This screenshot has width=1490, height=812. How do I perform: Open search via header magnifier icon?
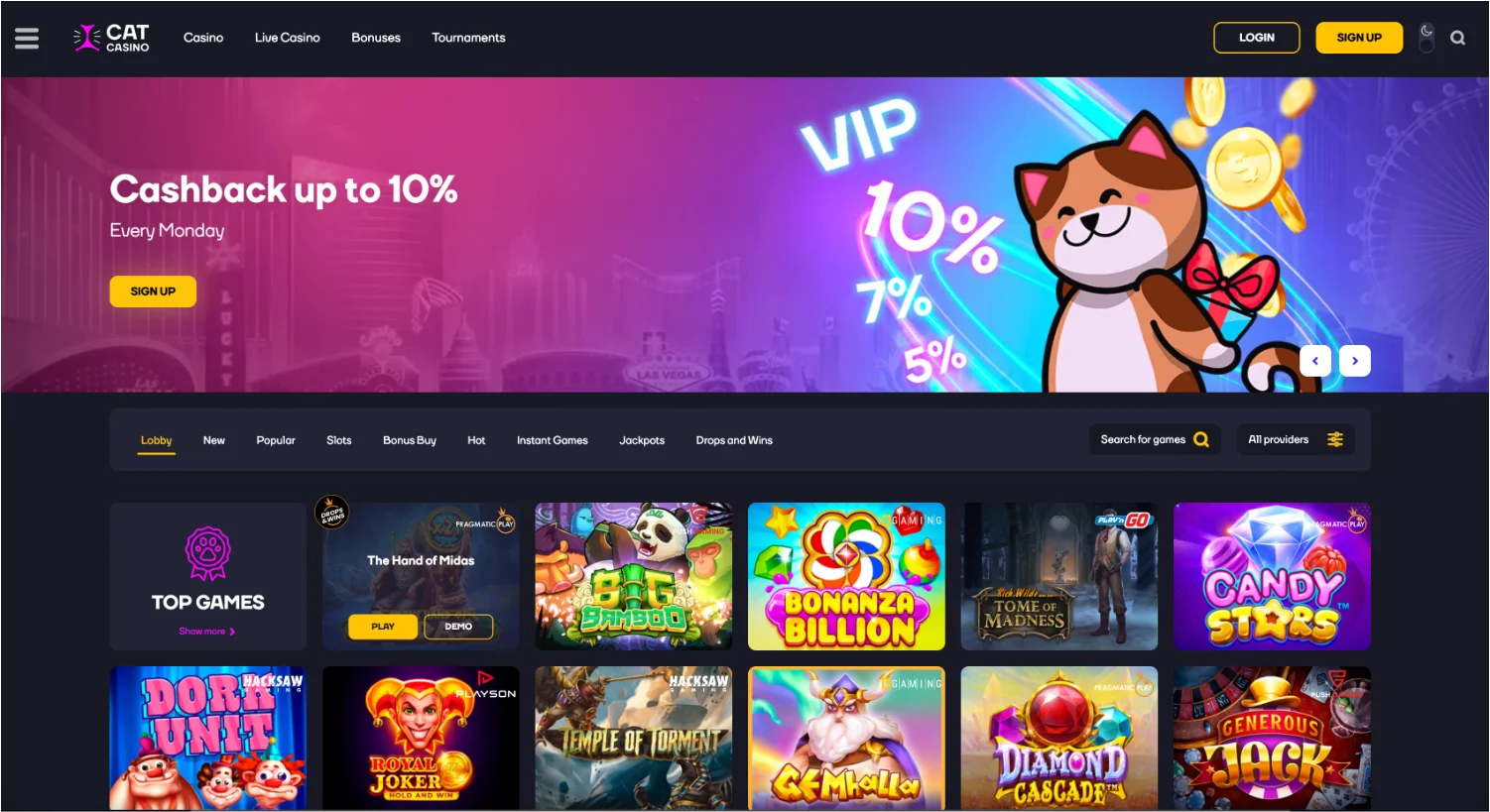point(1457,38)
